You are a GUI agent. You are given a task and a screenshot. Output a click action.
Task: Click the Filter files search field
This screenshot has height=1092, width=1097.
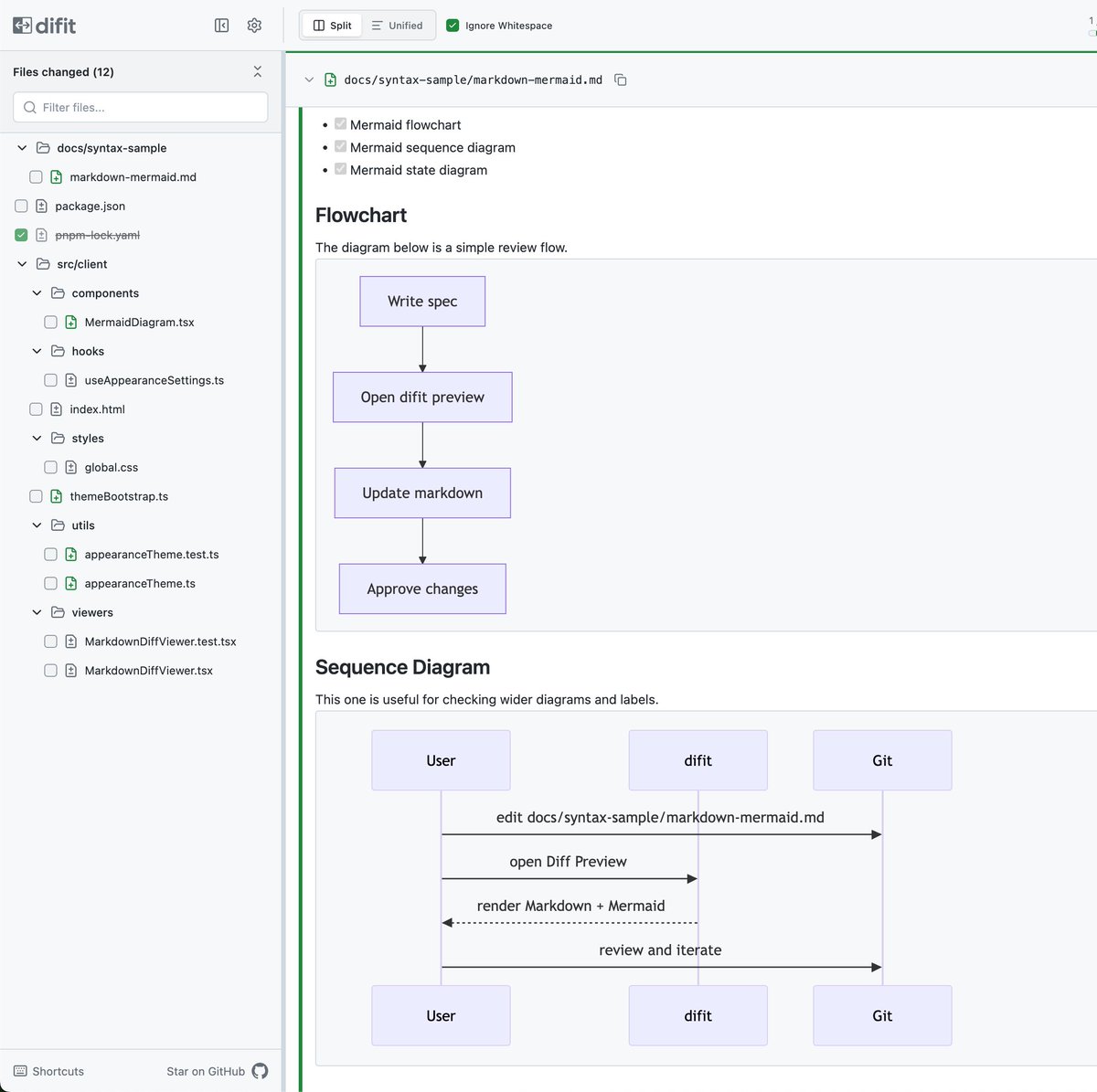[141, 107]
